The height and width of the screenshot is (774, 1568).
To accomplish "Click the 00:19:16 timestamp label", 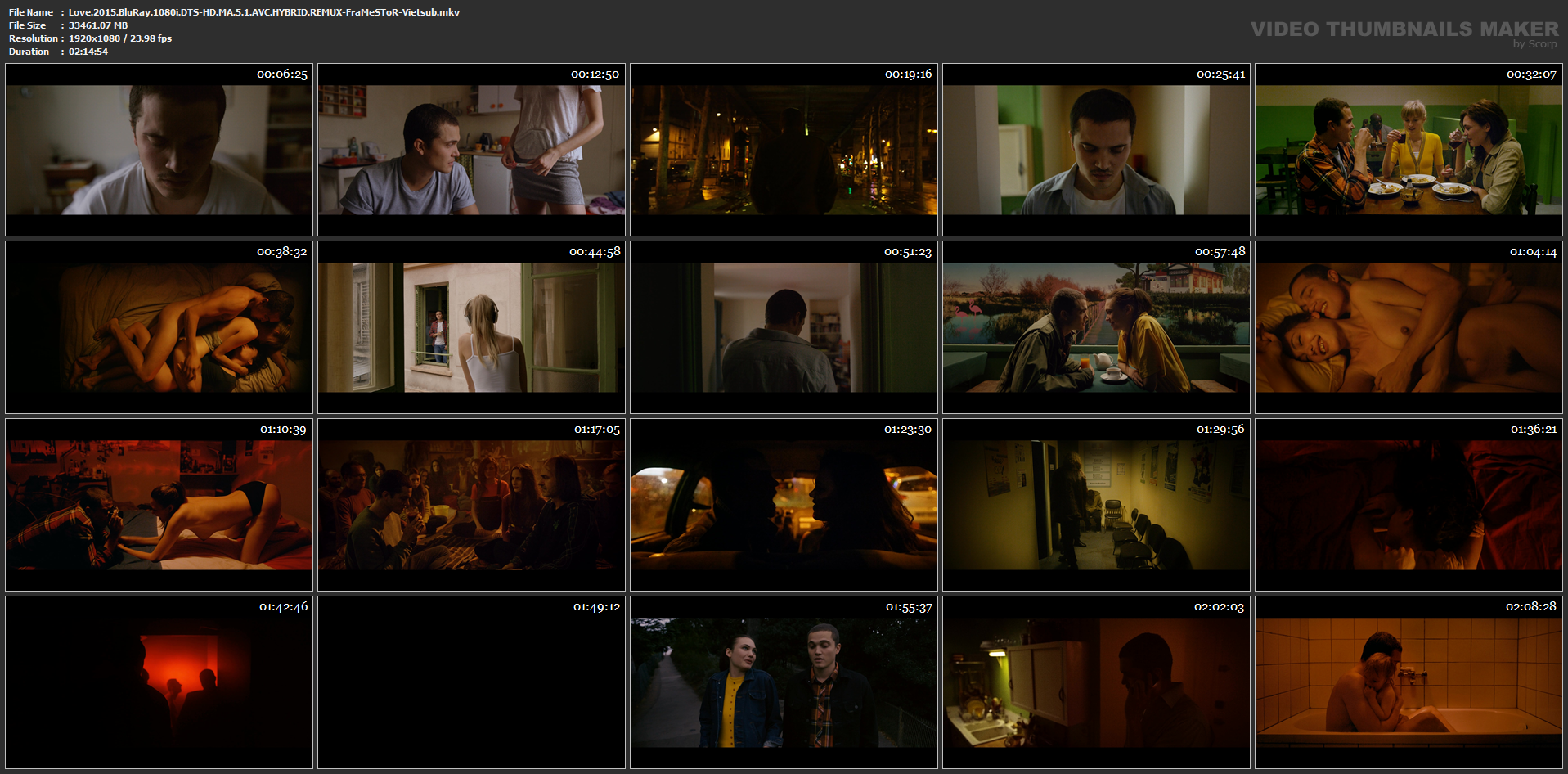I will [x=908, y=74].
